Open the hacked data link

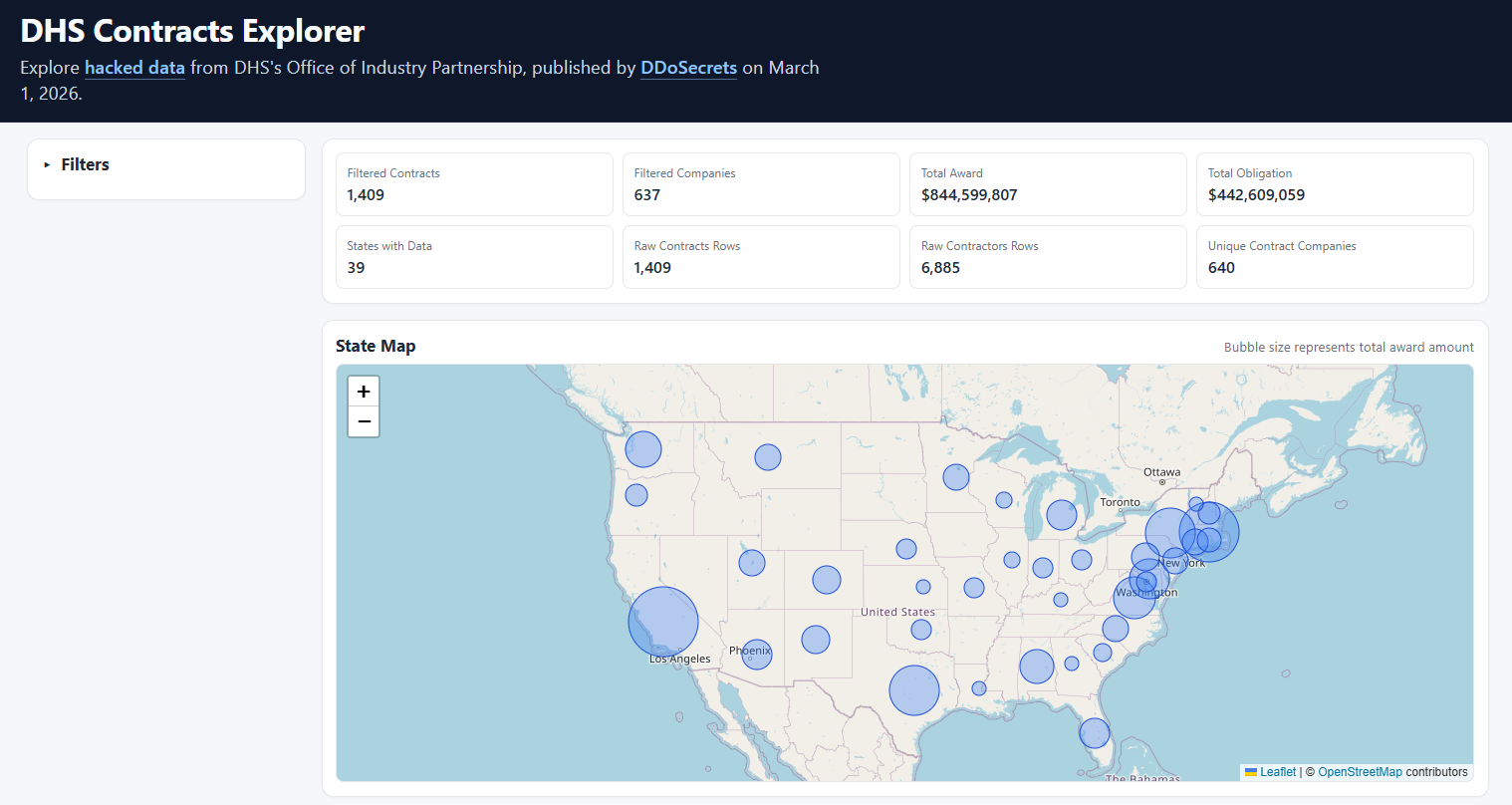134,68
